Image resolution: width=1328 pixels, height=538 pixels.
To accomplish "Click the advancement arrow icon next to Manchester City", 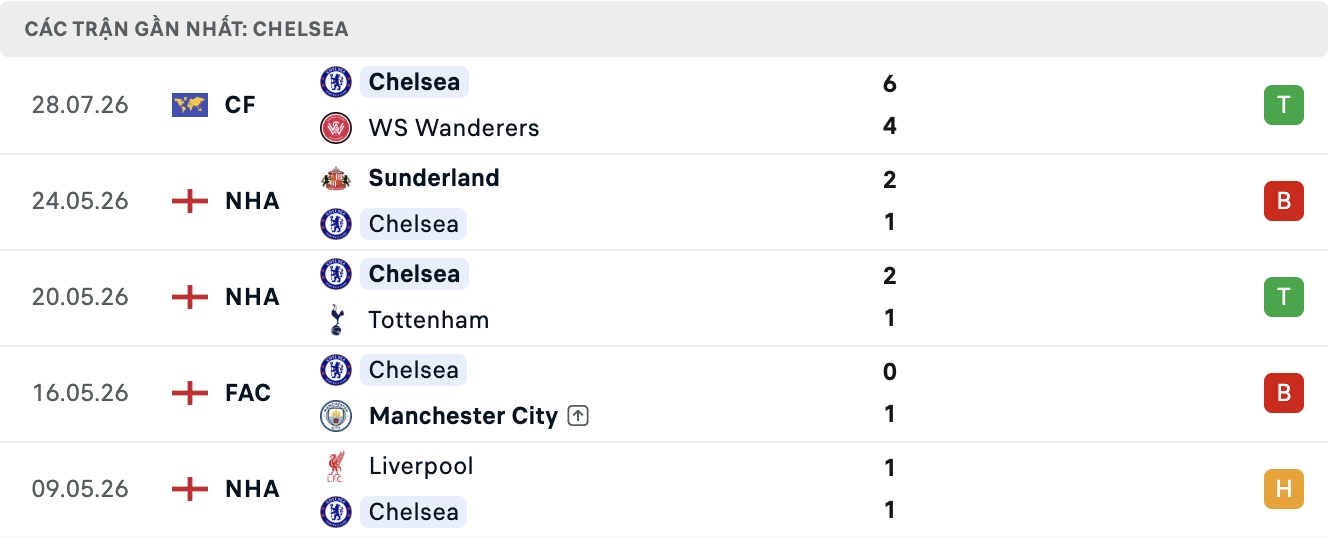I will 578,416.
